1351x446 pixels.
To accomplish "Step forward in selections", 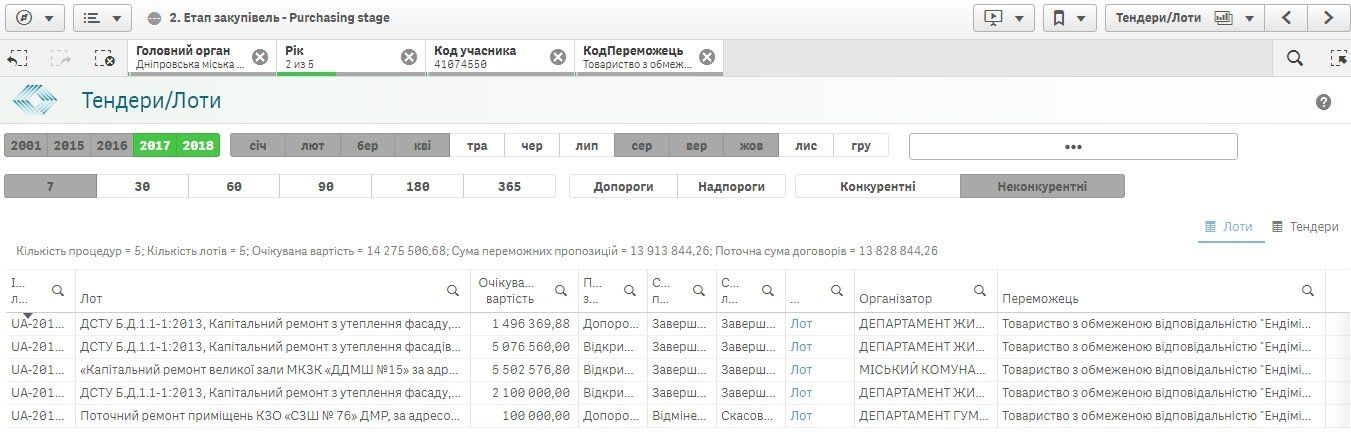I will (61, 58).
